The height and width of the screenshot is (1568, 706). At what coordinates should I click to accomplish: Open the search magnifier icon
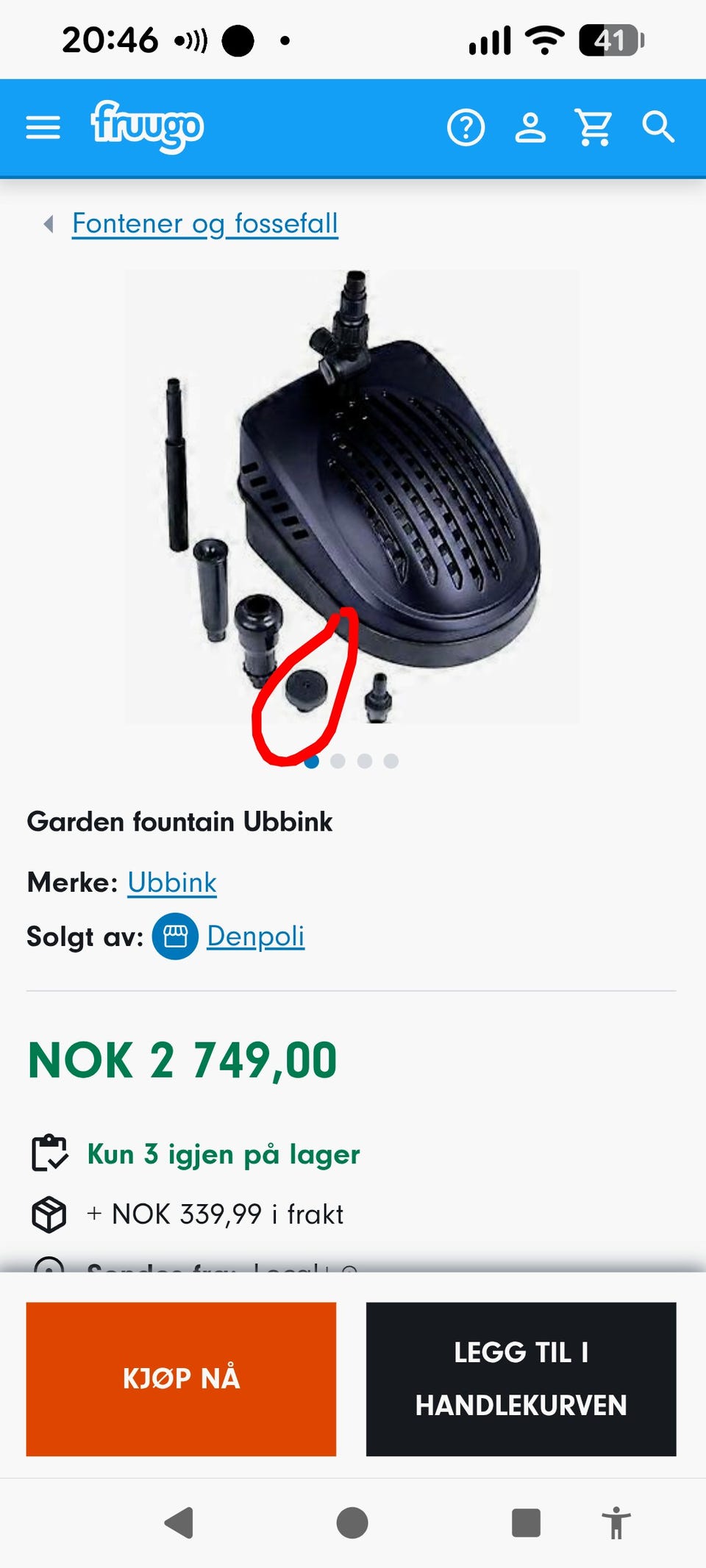click(657, 127)
